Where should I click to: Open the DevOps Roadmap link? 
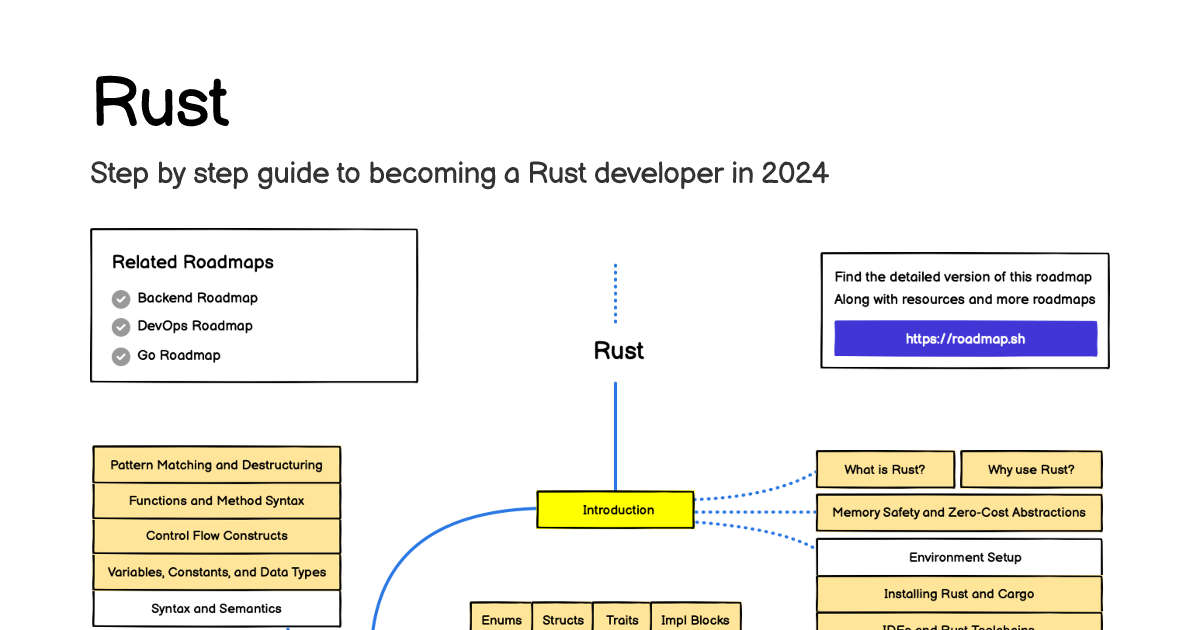(x=195, y=326)
